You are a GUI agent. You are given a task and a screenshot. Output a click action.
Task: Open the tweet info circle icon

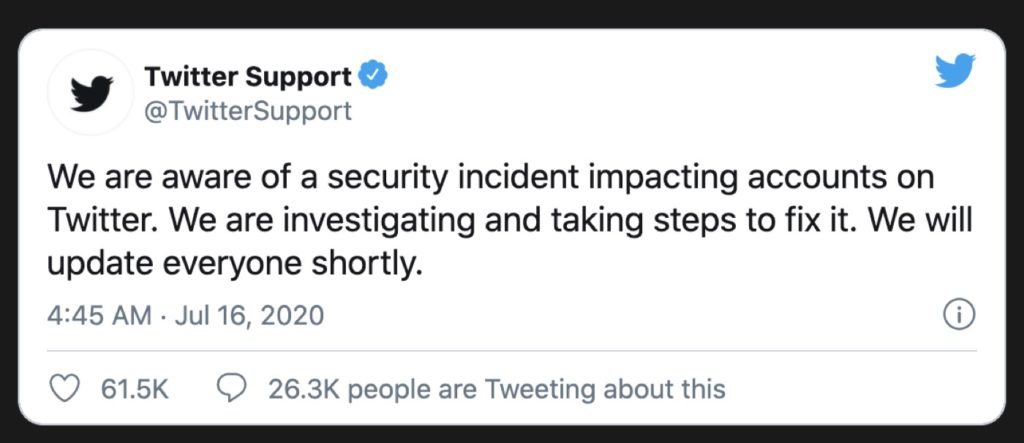tap(958, 315)
